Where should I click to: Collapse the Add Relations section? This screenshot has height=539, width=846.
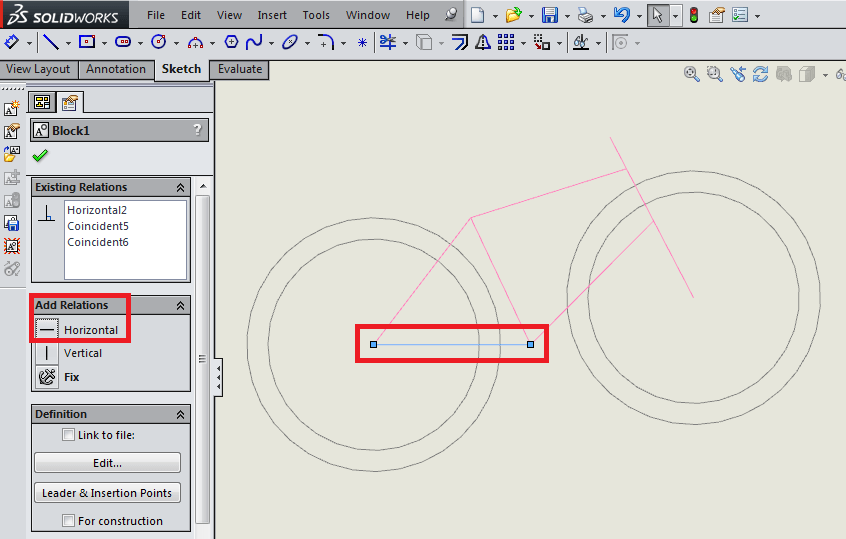pos(181,305)
